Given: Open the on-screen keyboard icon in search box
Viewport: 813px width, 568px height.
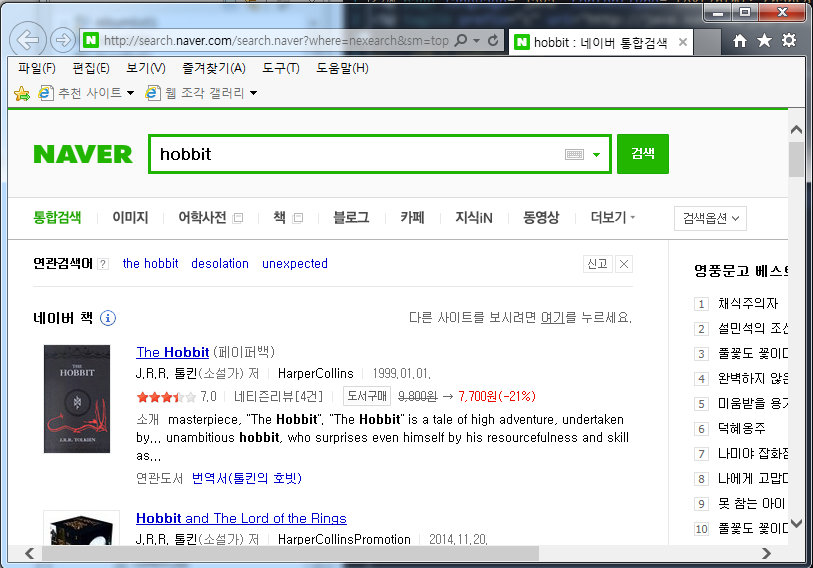Looking at the screenshot, I should 574,154.
